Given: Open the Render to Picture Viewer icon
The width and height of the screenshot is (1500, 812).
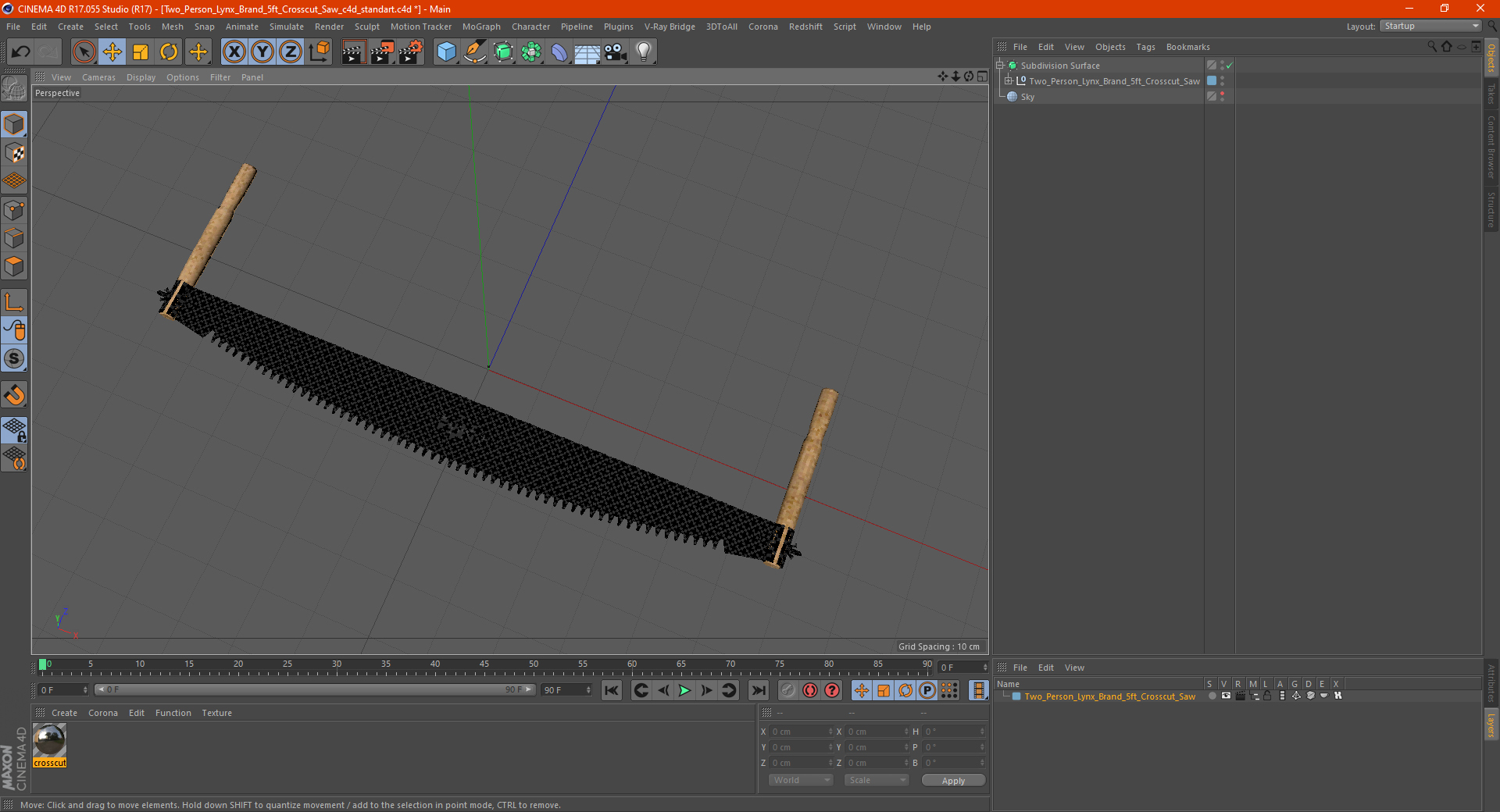Looking at the screenshot, I should pyautogui.click(x=382, y=52).
